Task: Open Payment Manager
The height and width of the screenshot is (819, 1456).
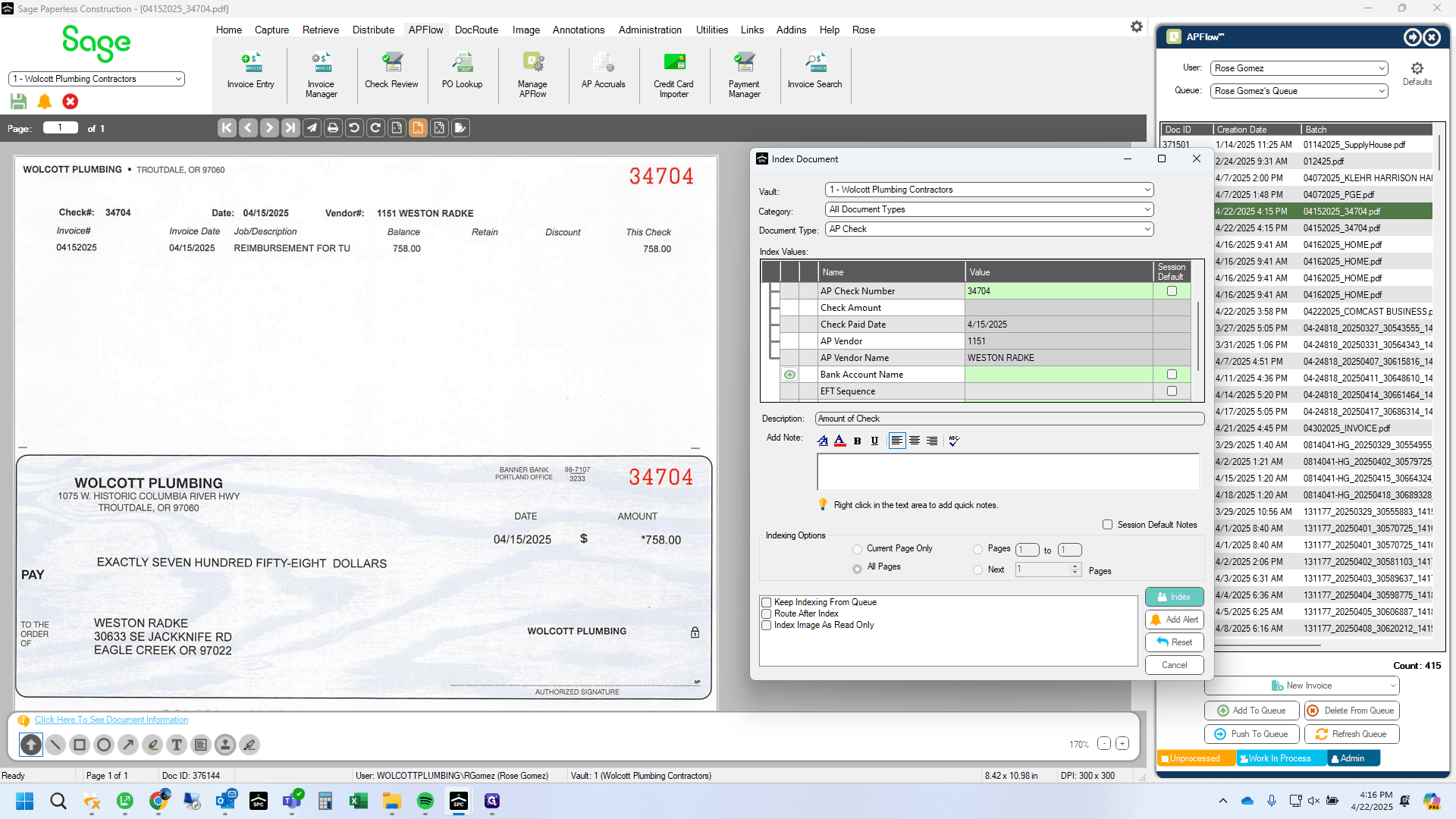Action: [x=744, y=75]
